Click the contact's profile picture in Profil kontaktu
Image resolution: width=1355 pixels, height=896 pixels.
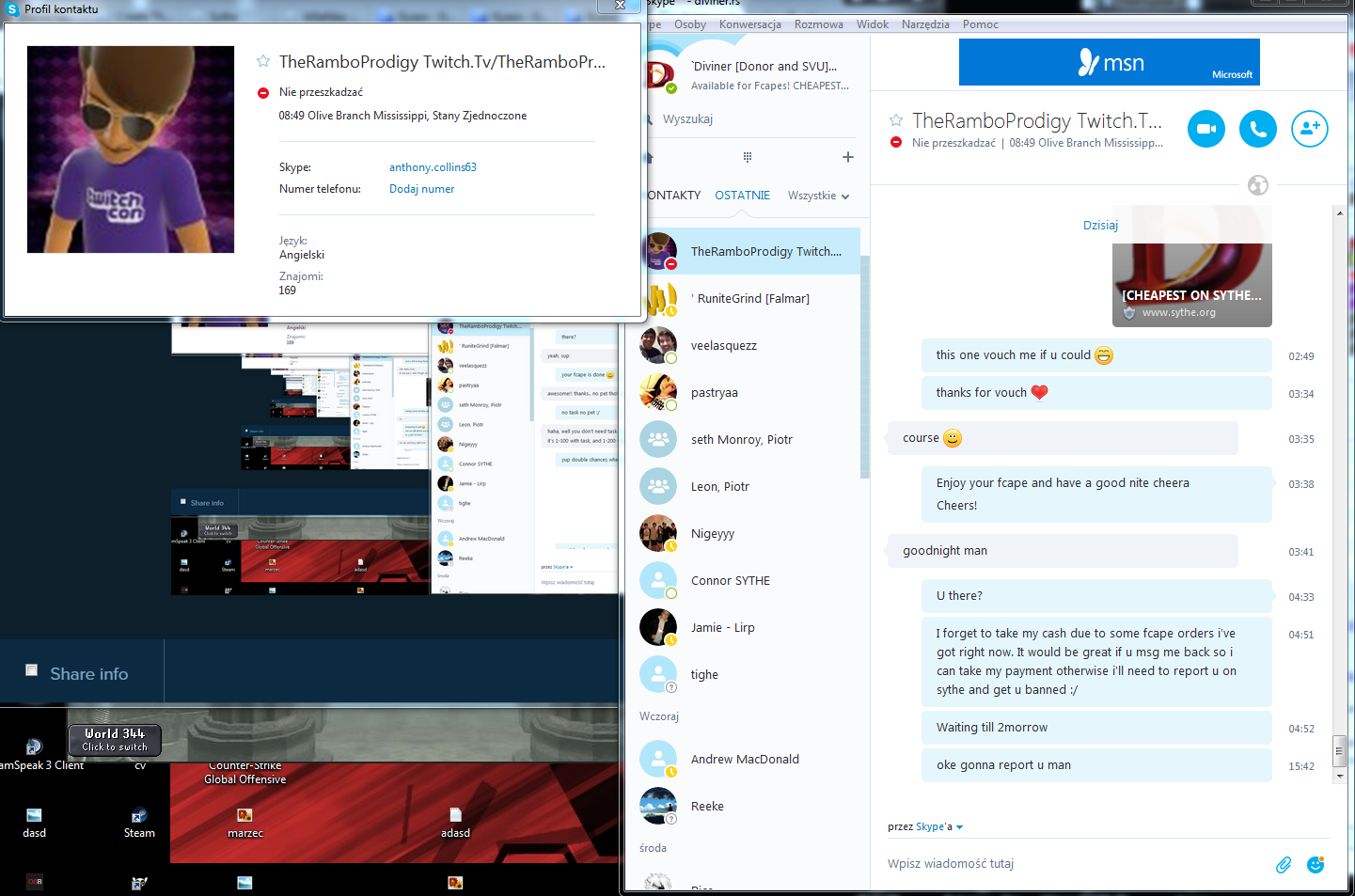pyautogui.click(x=131, y=149)
